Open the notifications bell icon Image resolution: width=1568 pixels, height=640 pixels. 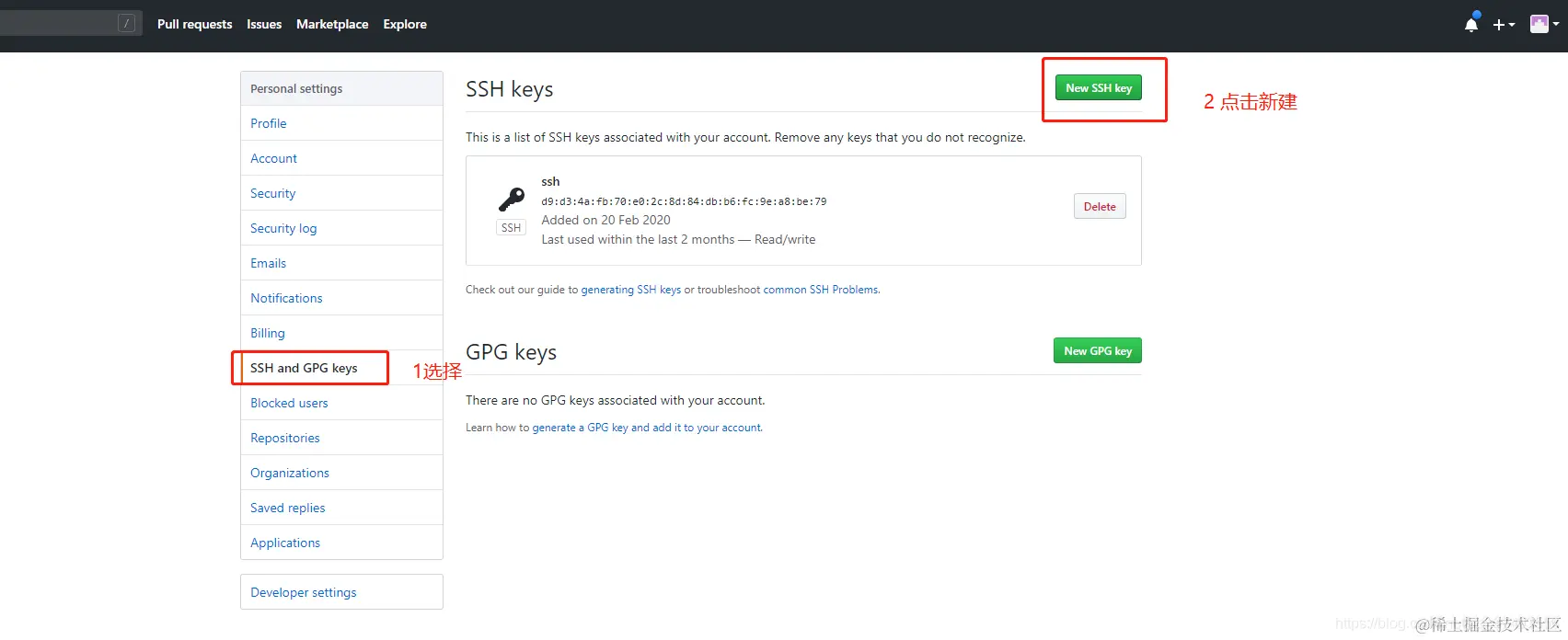pos(1470,24)
